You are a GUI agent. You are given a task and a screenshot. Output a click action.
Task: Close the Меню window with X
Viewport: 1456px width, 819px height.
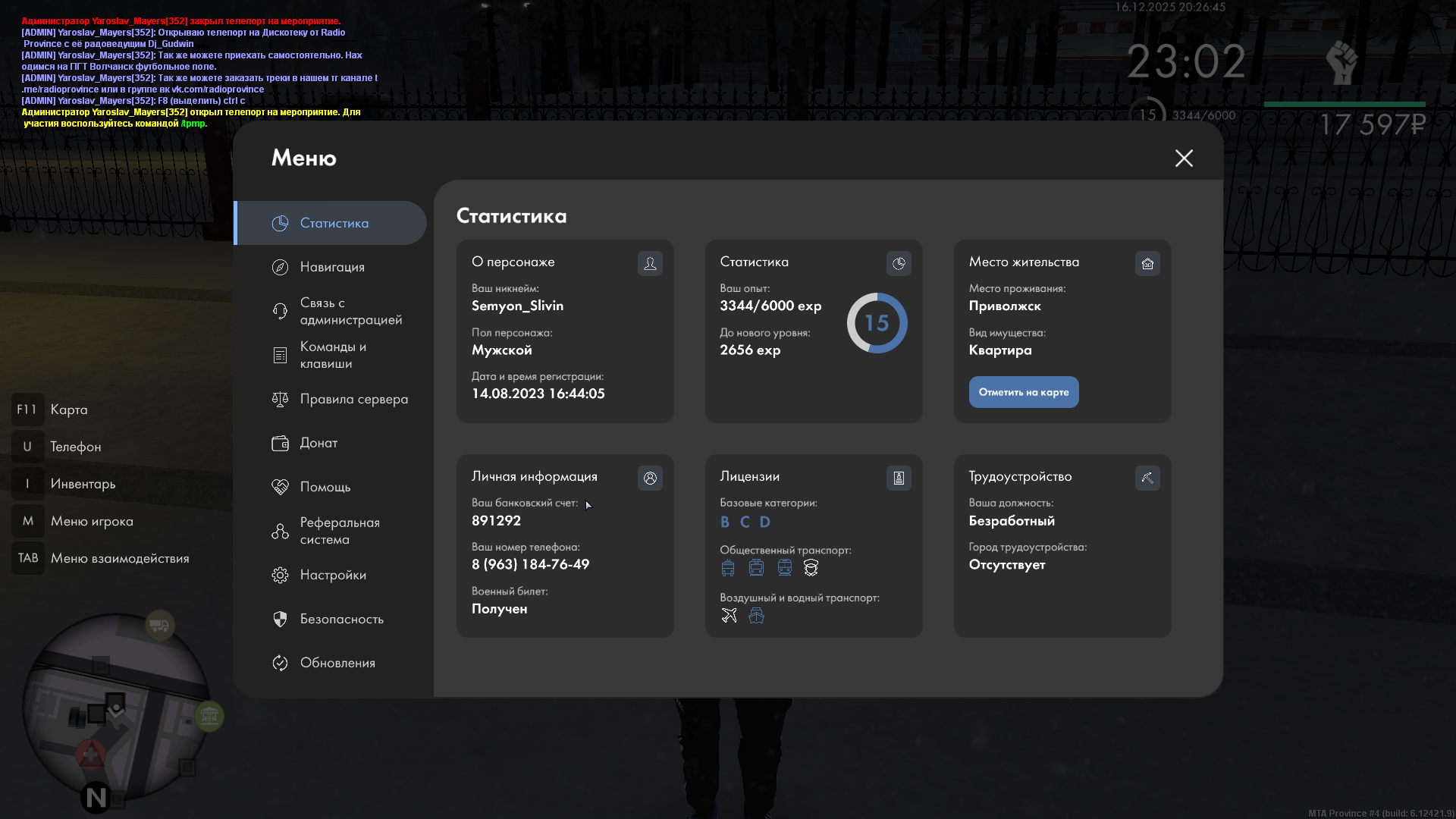tap(1184, 158)
